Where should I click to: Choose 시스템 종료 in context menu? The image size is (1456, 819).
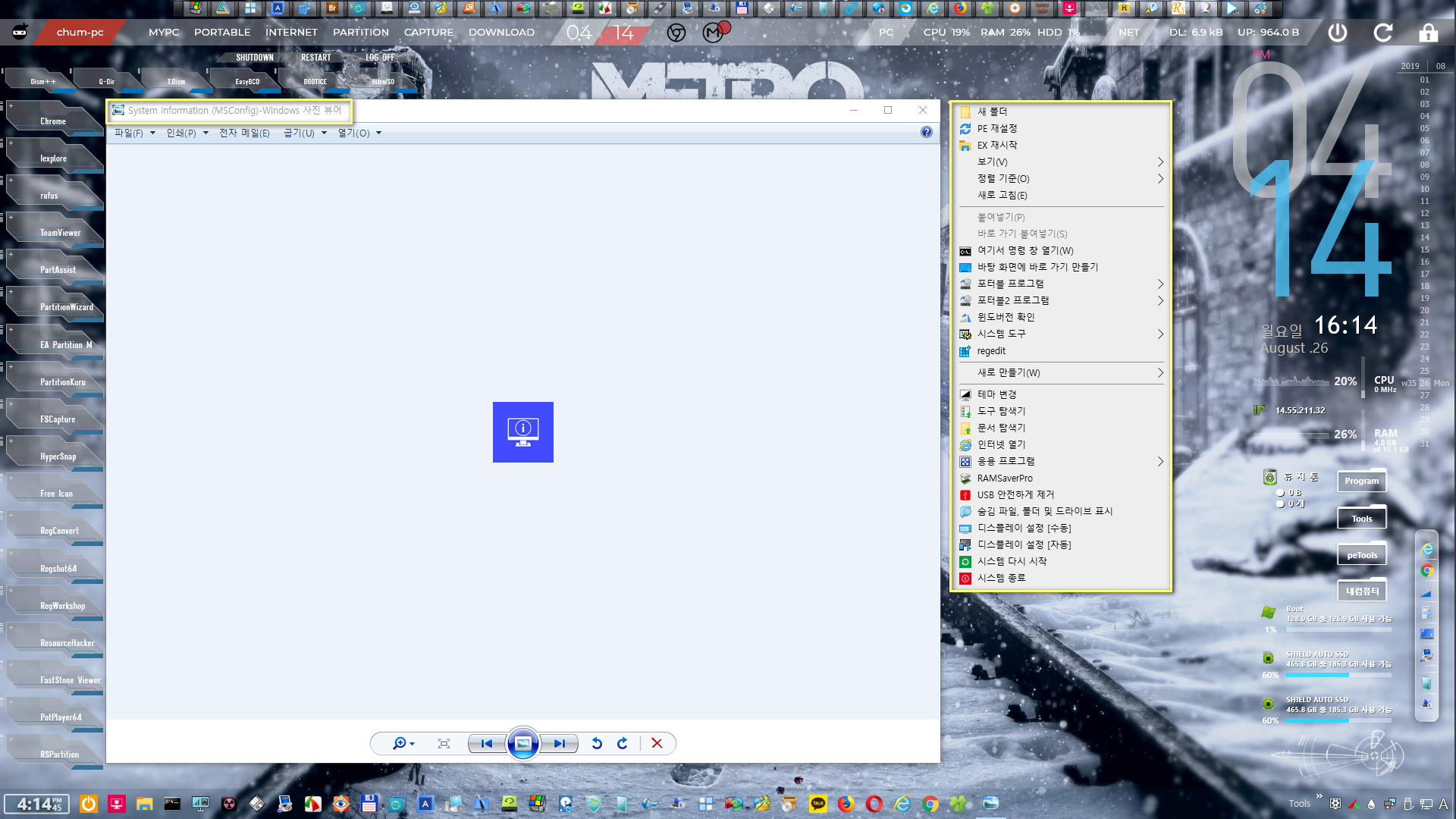point(1061,578)
